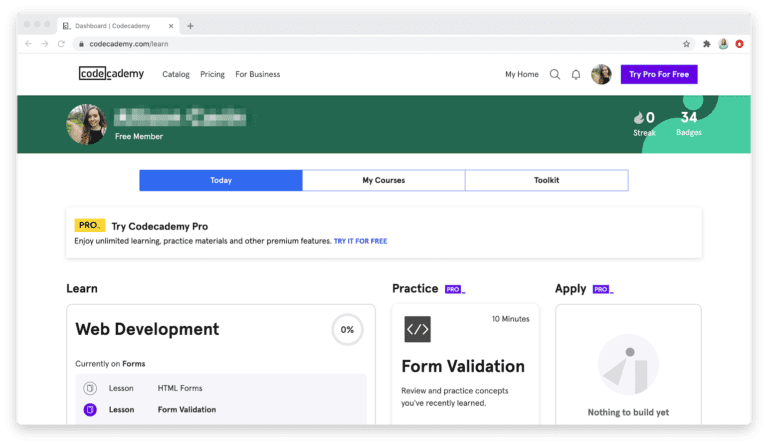Click the Currently on Forms text
The image size is (768, 446).
point(110,364)
